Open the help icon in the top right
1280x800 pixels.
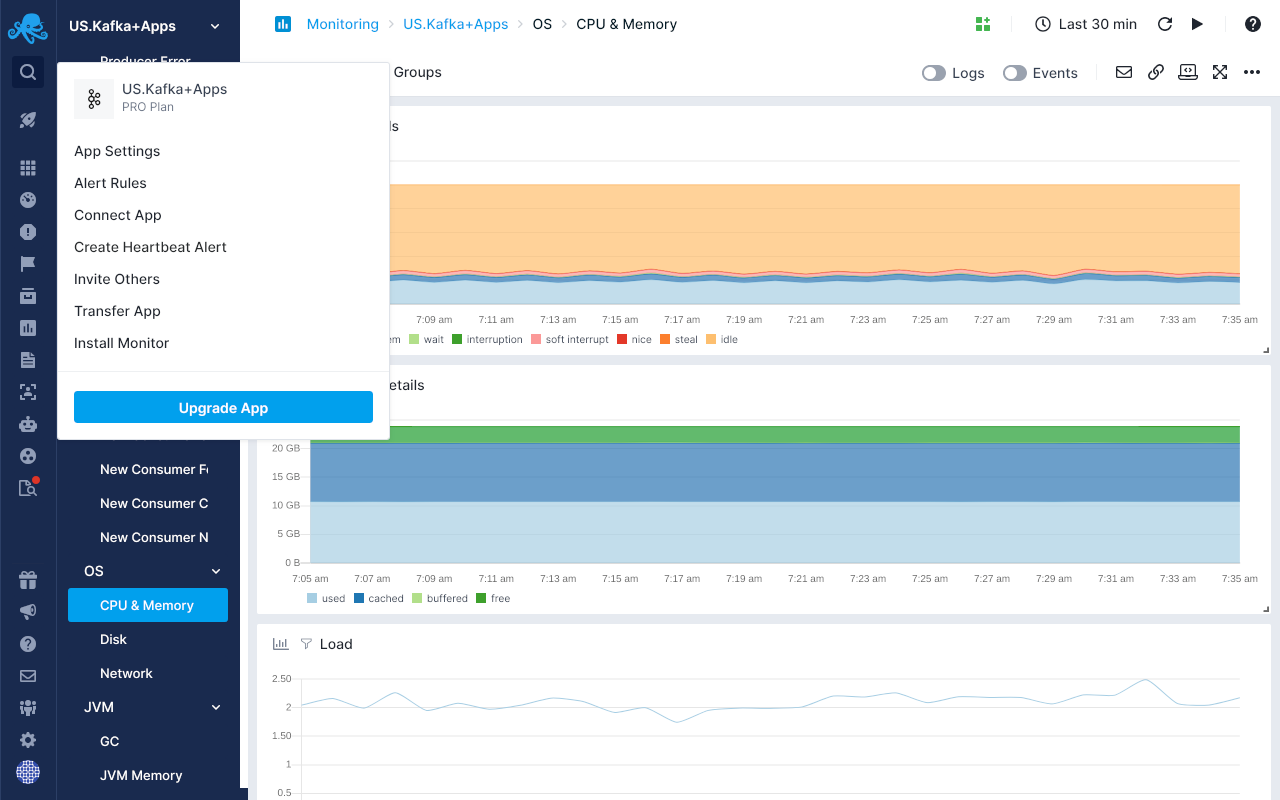click(x=1253, y=24)
